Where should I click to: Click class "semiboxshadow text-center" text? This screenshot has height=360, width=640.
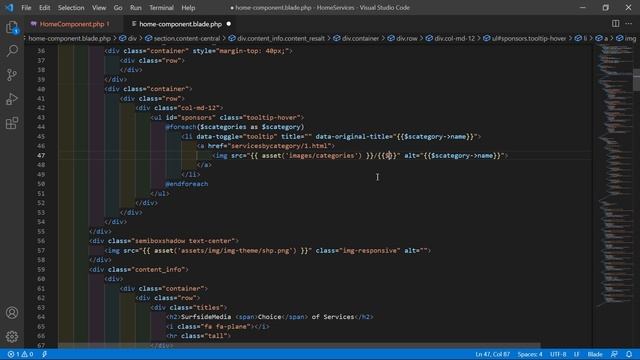click(185, 241)
